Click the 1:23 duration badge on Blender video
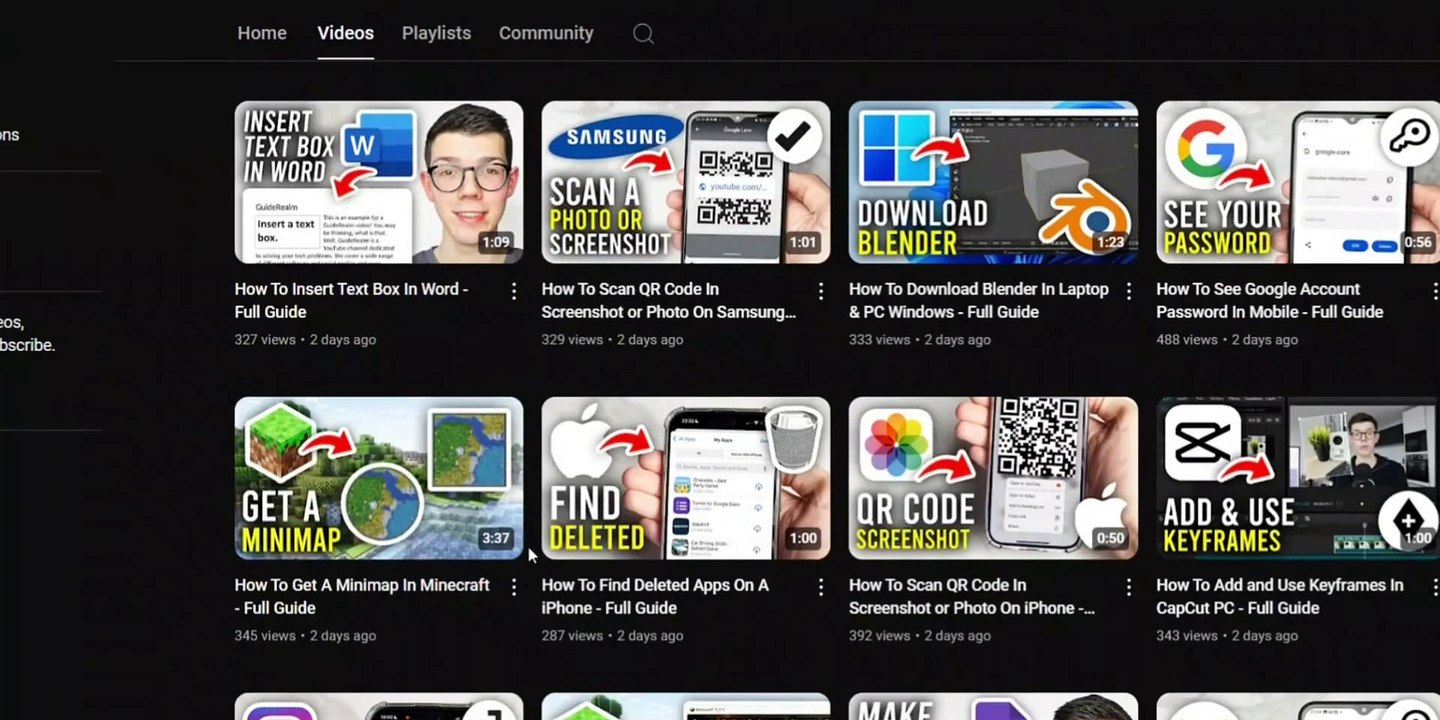Screen dimensions: 1440x720 (1110, 242)
